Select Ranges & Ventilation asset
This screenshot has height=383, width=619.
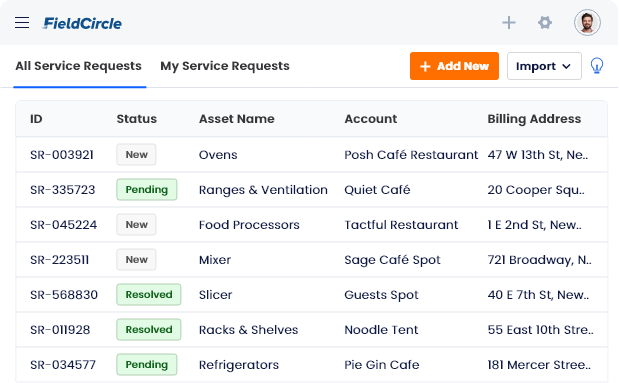(263, 190)
